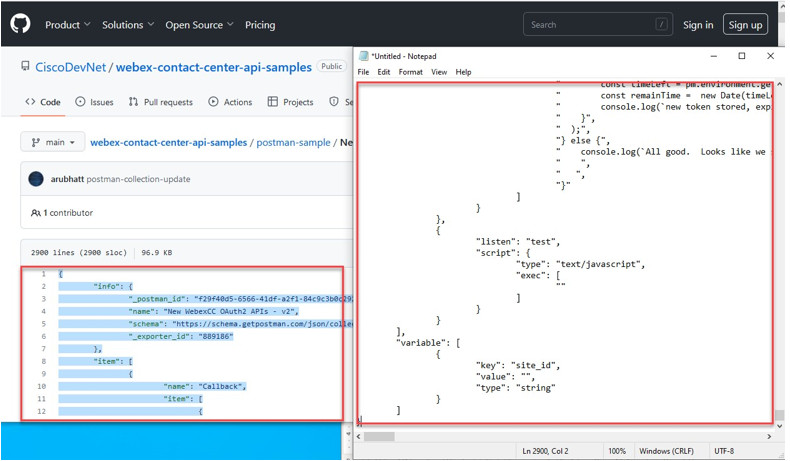Select line number 1 in GitHub code
This screenshot has height=461, width=790.
[x=43, y=274]
